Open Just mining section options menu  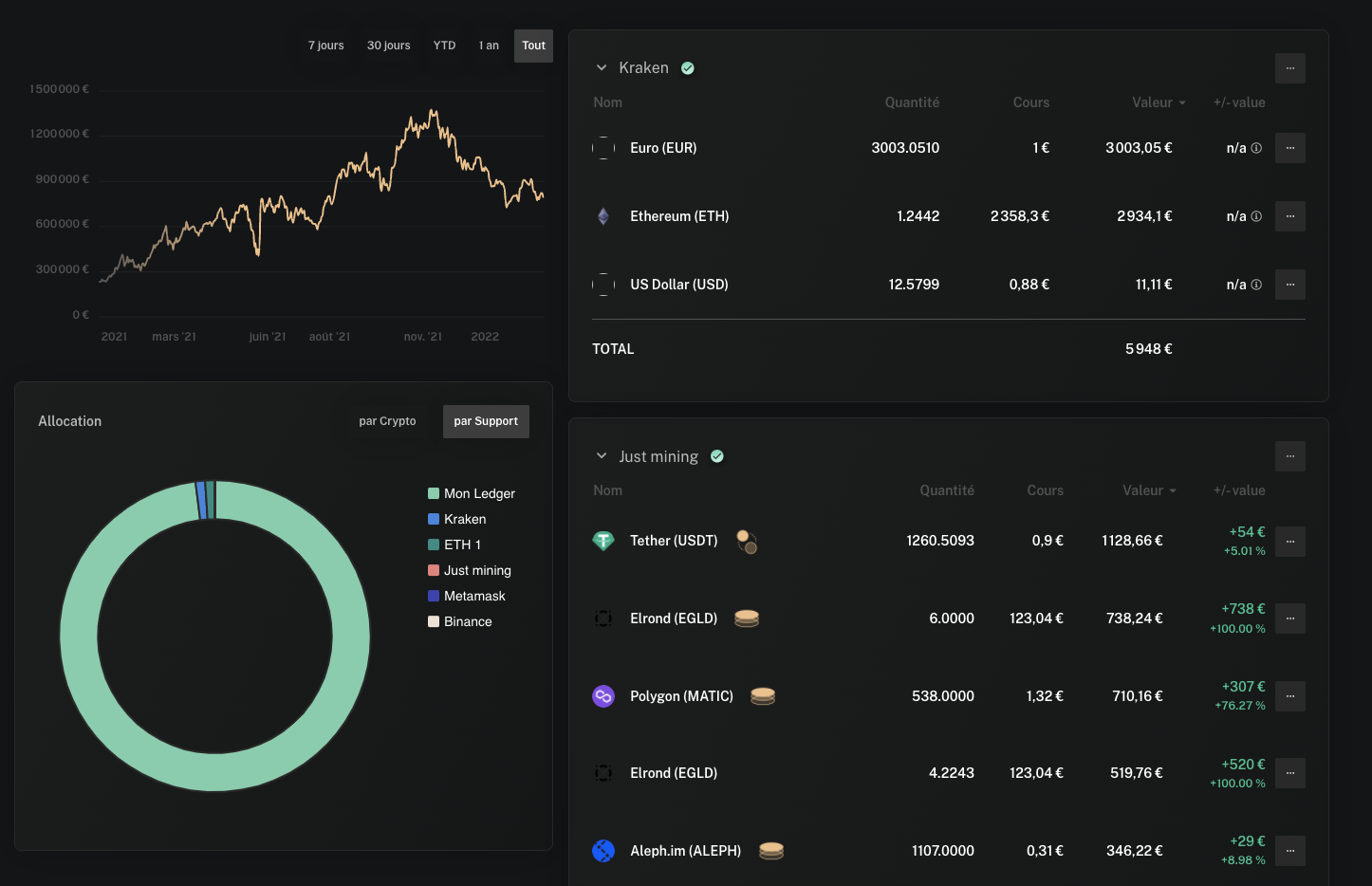[1290, 456]
